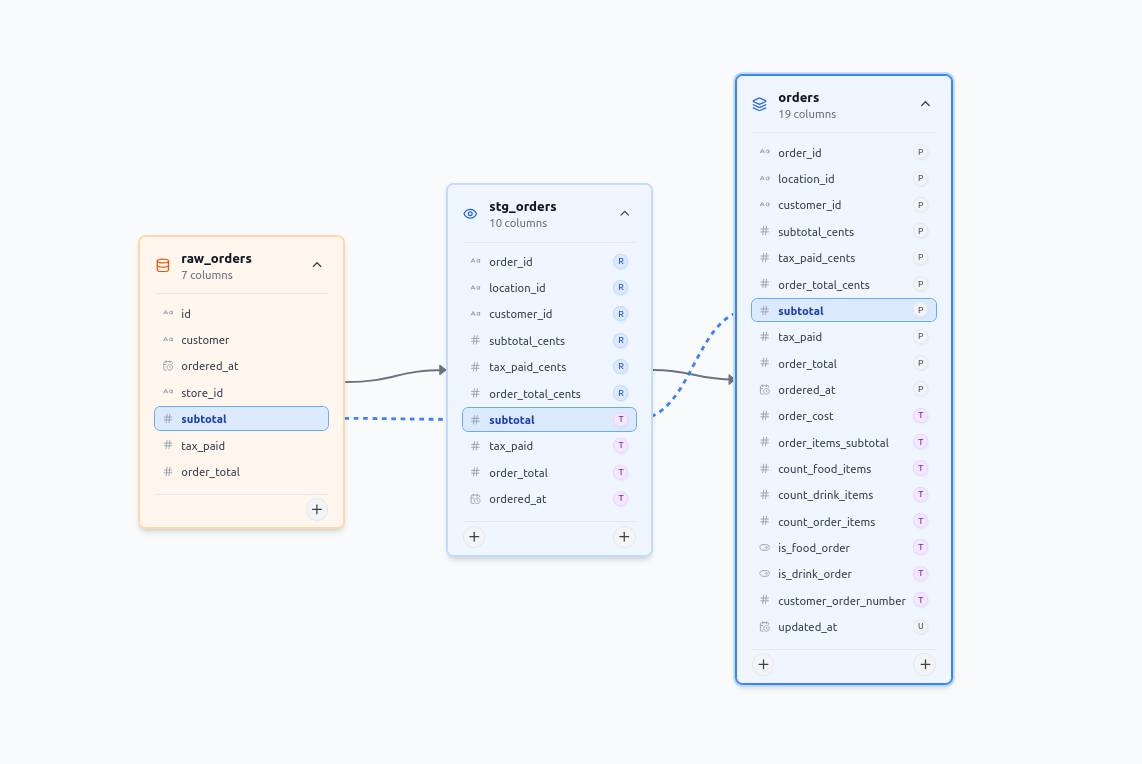Collapse the stg_orders node chevron
The image size is (1142, 764).
[625, 213]
